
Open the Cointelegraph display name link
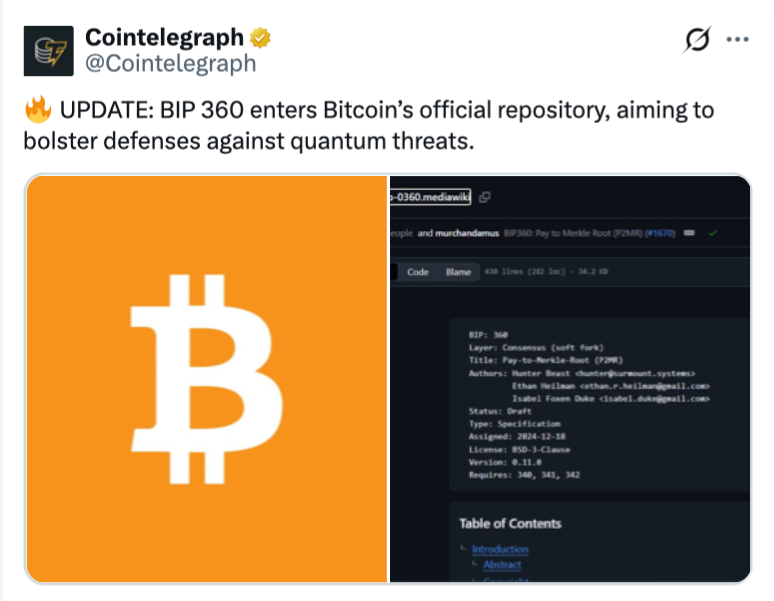164,38
